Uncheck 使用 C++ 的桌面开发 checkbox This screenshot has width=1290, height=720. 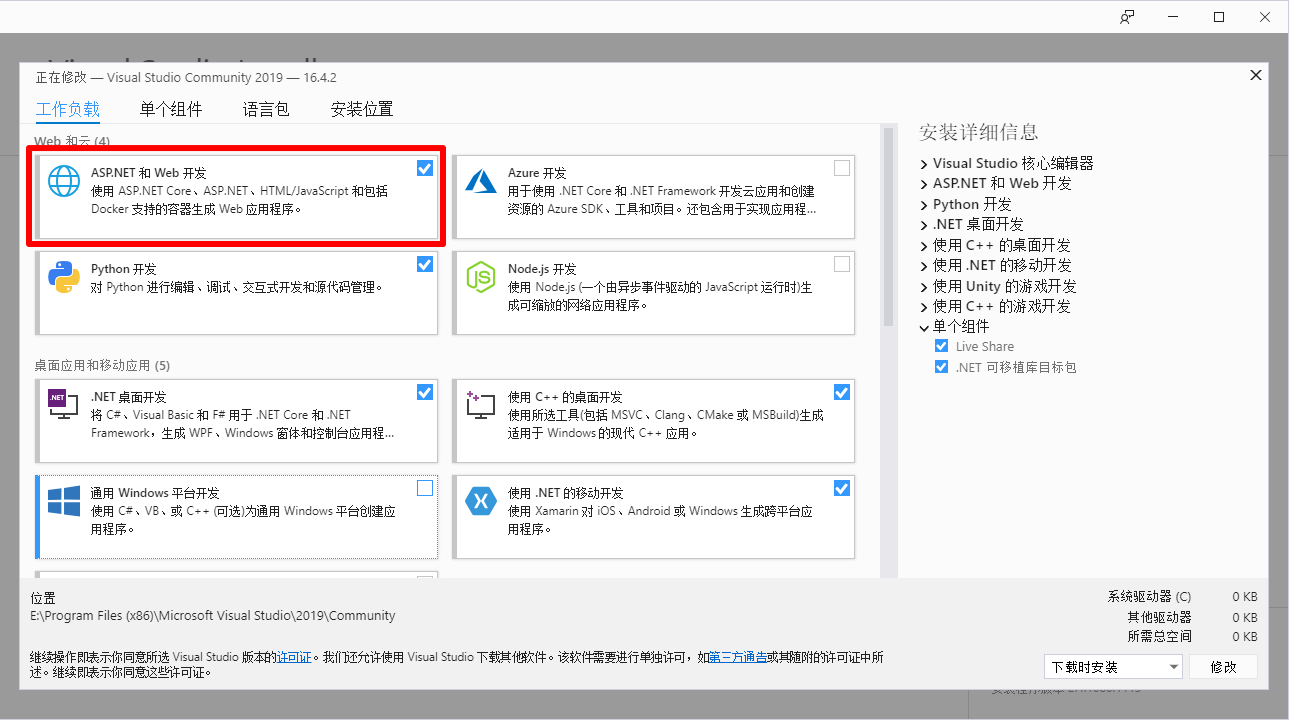(842, 392)
